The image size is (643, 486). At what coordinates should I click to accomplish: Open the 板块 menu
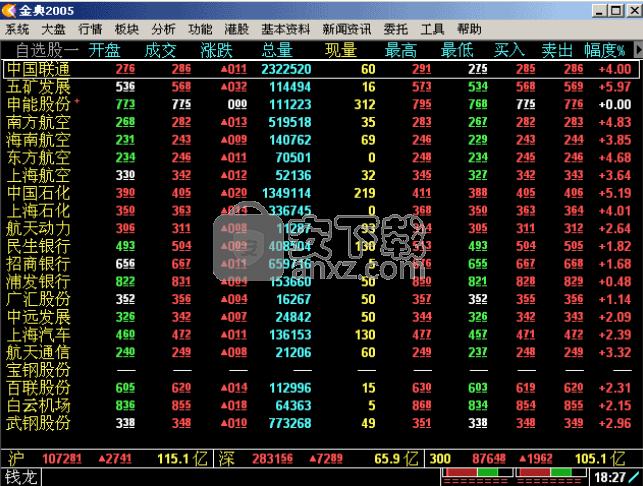(127, 29)
